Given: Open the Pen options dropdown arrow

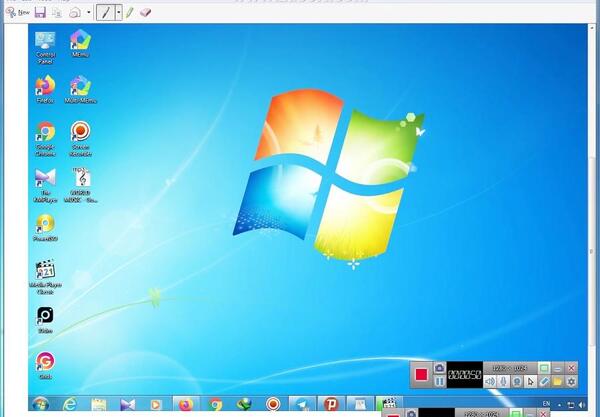Looking at the screenshot, I should click(119, 13).
